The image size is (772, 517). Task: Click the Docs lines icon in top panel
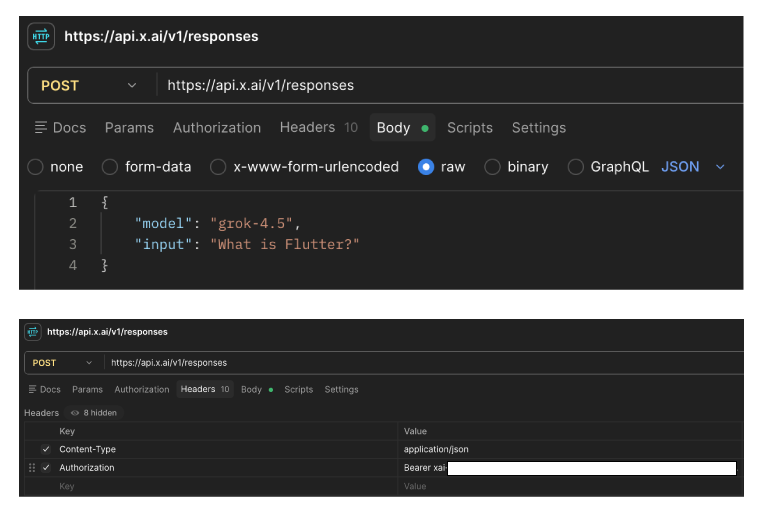(41, 128)
